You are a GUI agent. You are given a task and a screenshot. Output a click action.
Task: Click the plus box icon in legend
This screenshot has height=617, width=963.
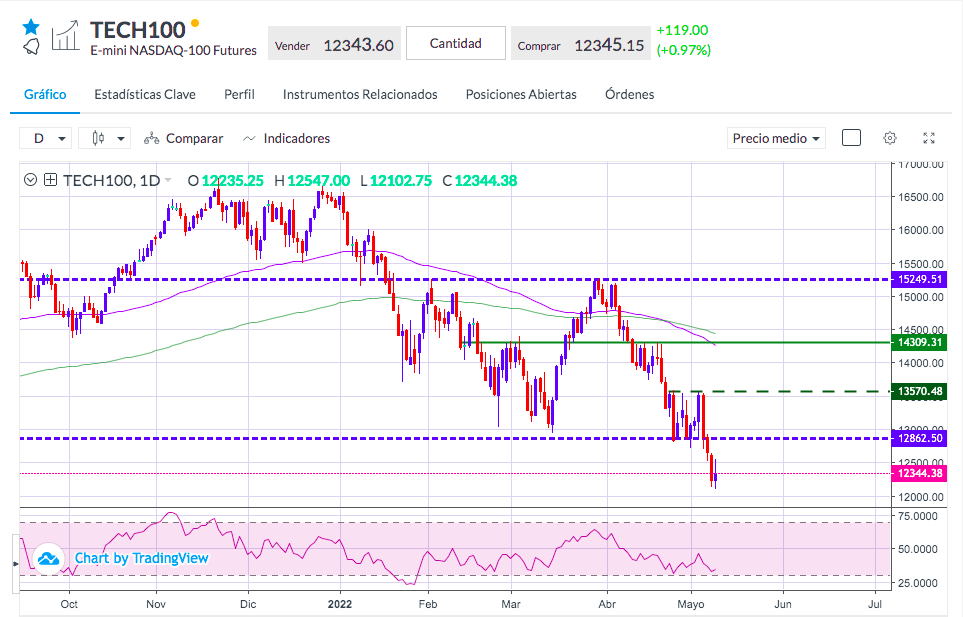coord(50,180)
